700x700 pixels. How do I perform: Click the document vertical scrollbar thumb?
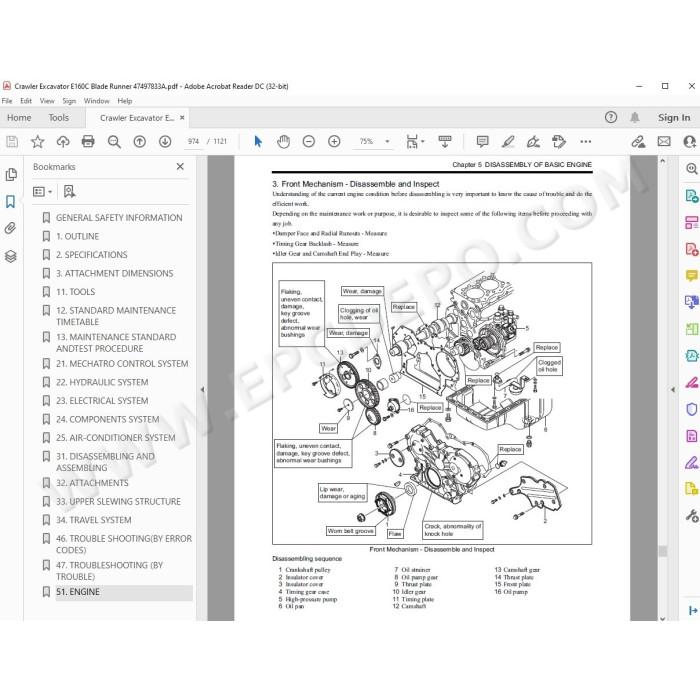pyautogui.click(x=662, y=551)
